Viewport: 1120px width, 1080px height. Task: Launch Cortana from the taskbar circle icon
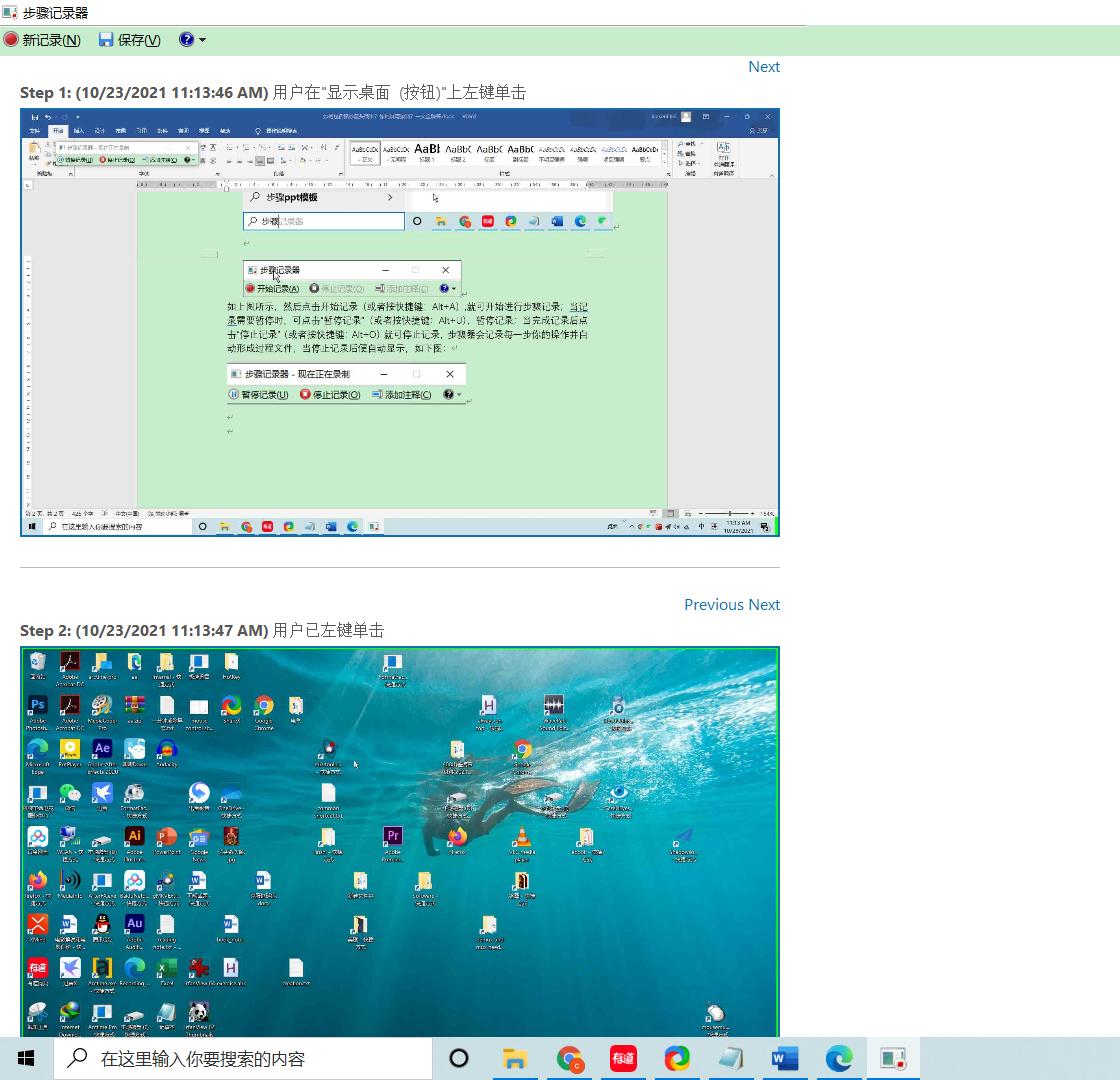click(x=459, y=1058)
